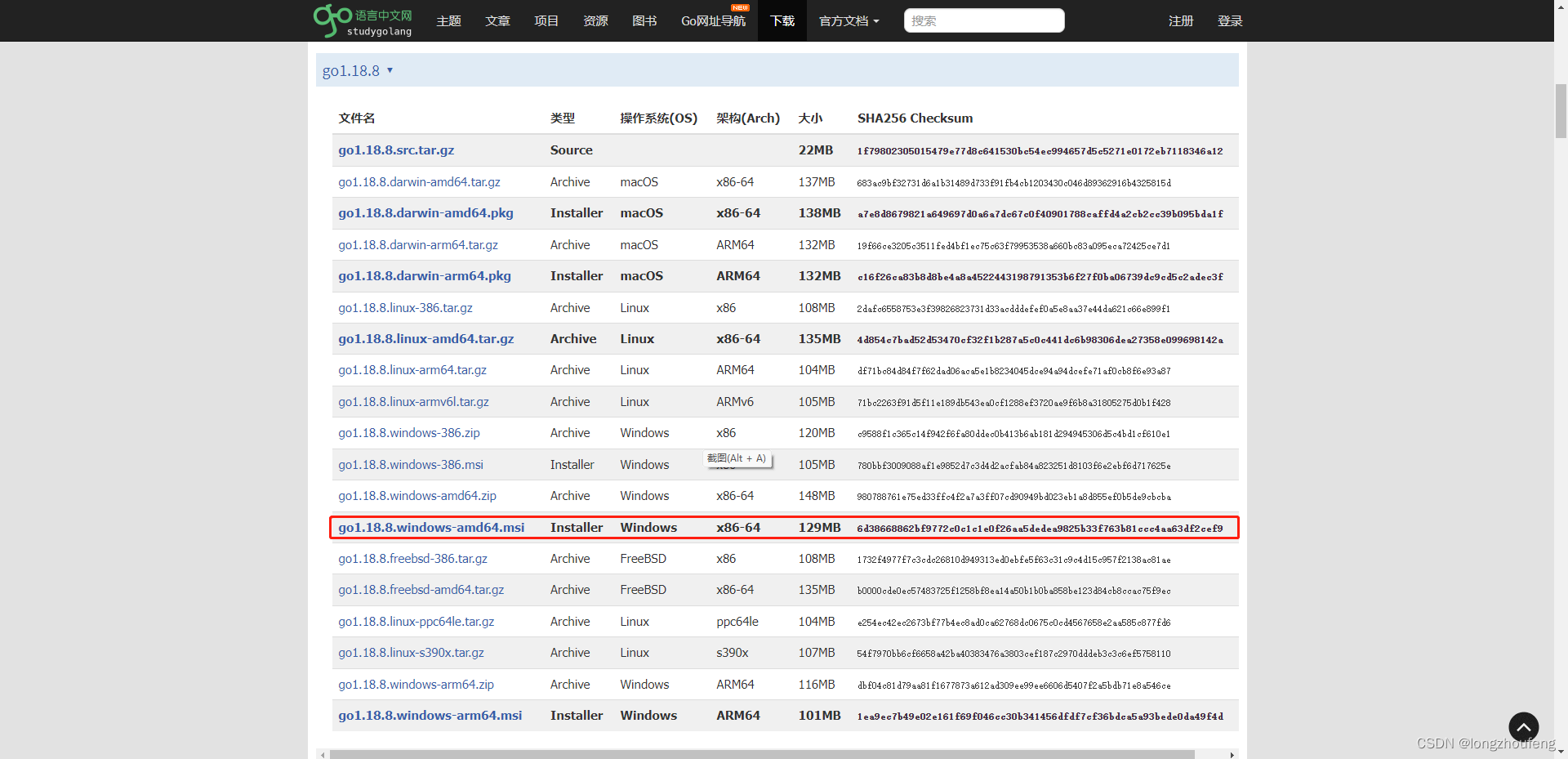The image size is (1568, 759).
Task: Select the 129MB size cell
Action: (x=820, y=528)
